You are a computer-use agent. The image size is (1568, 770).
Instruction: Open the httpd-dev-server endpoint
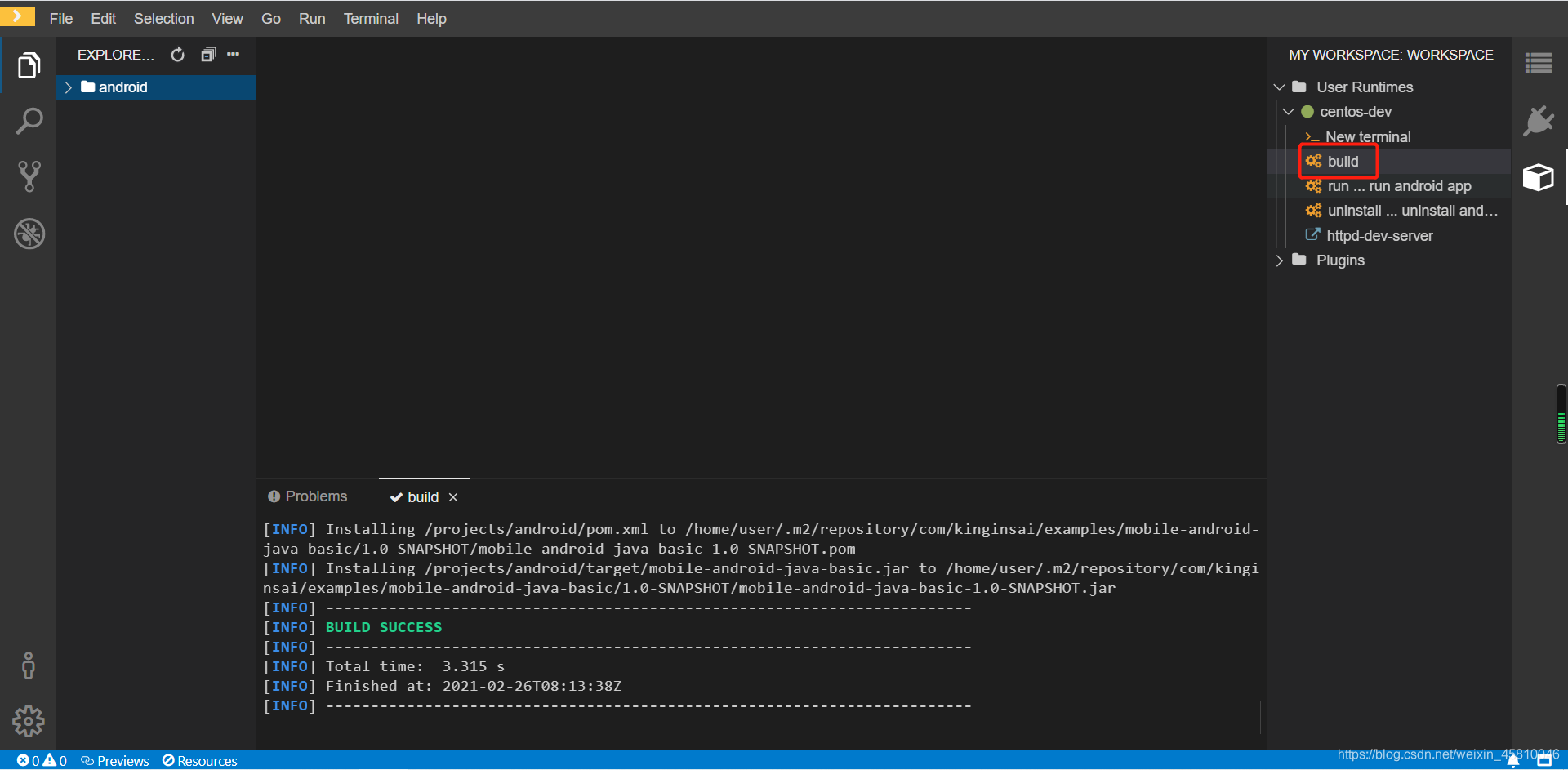coord(1379,236)
